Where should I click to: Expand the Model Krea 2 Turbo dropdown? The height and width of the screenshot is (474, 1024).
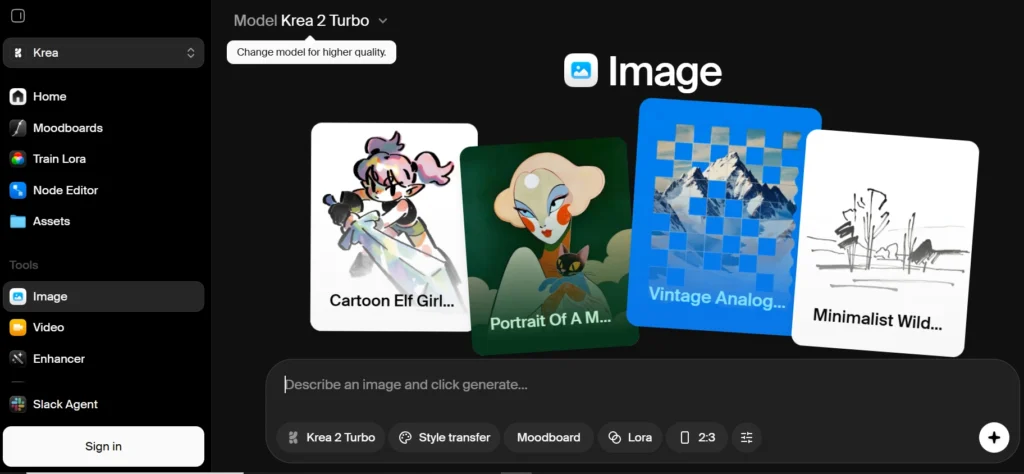click(x=311, y=20)
